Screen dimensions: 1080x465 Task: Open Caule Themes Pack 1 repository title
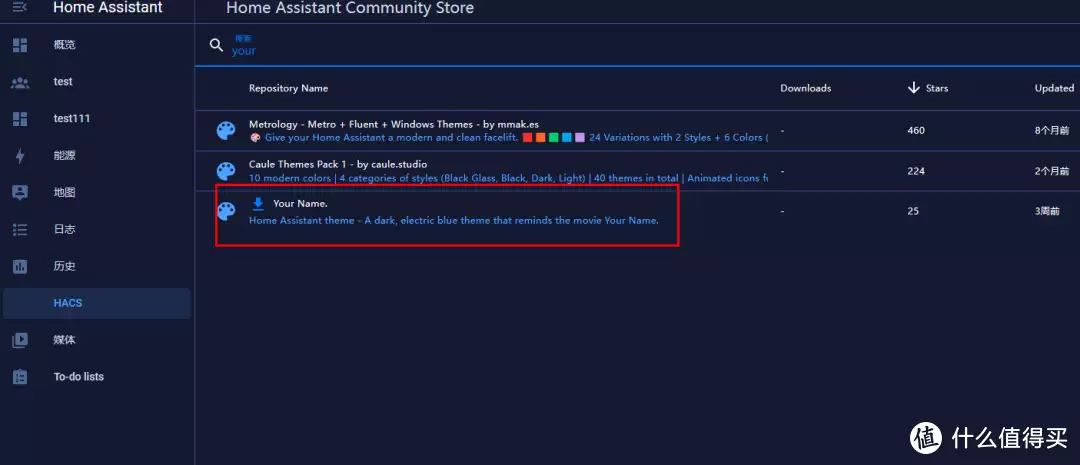pyautogui.click(x=338, y=165)
